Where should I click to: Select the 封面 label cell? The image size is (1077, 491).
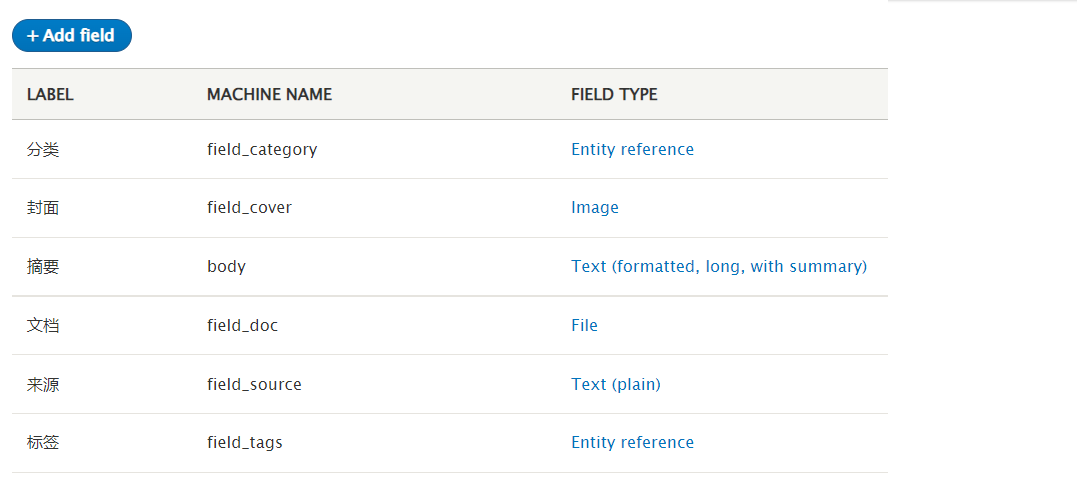click(x=43, y=207)
